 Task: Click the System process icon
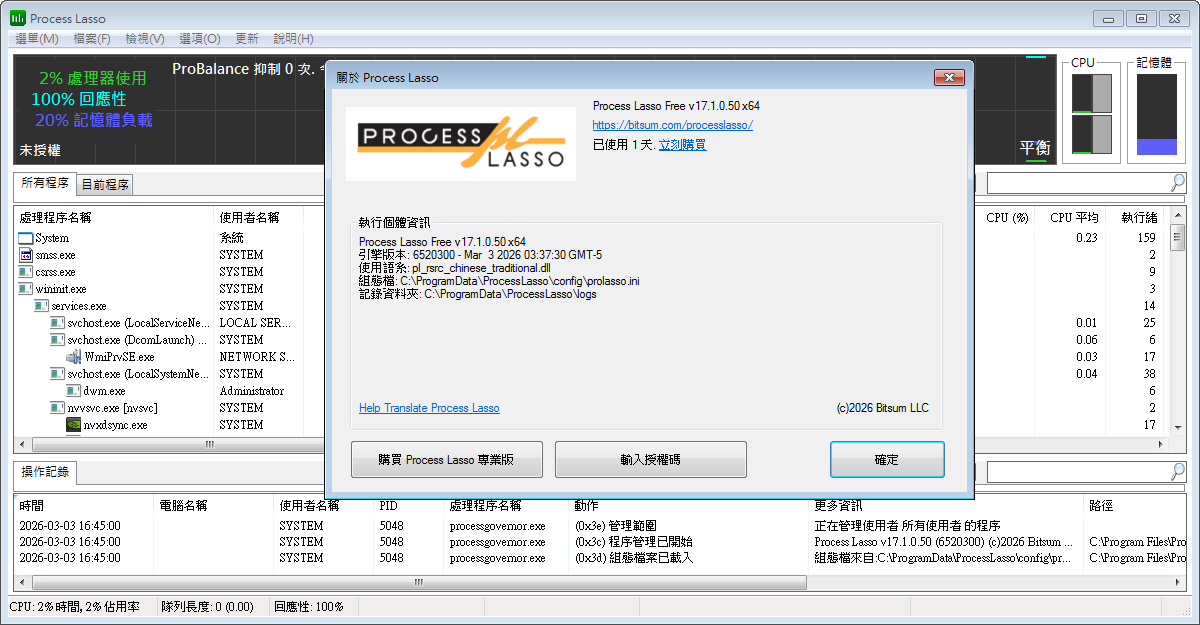(x=26, y=238)
